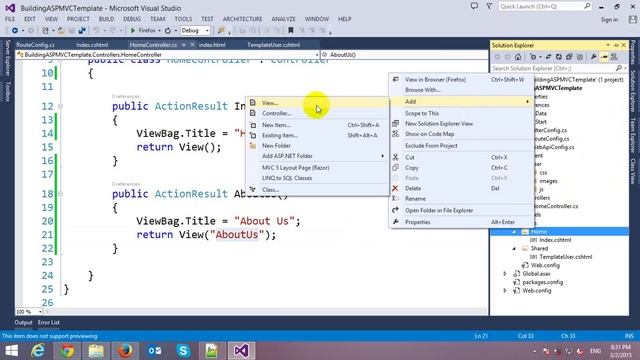
Task: Click the notifications flag icon in title bar
Action: (489, 7)
